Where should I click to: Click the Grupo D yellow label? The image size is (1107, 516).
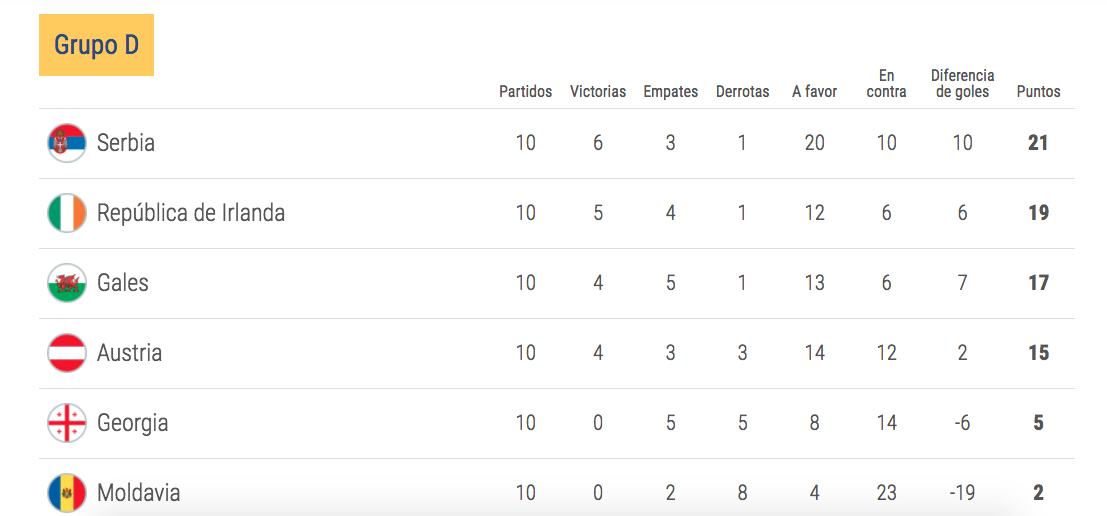[x=97, y=45]
